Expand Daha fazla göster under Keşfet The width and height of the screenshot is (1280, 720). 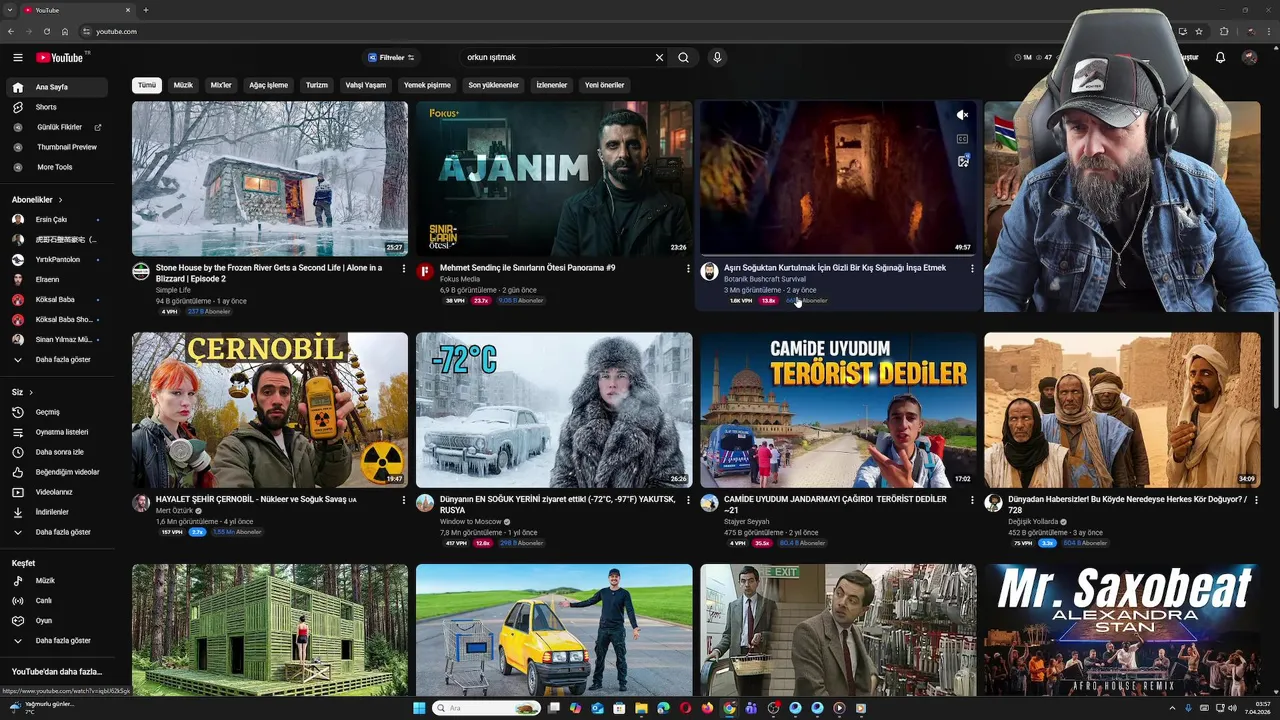pos(55,640)
